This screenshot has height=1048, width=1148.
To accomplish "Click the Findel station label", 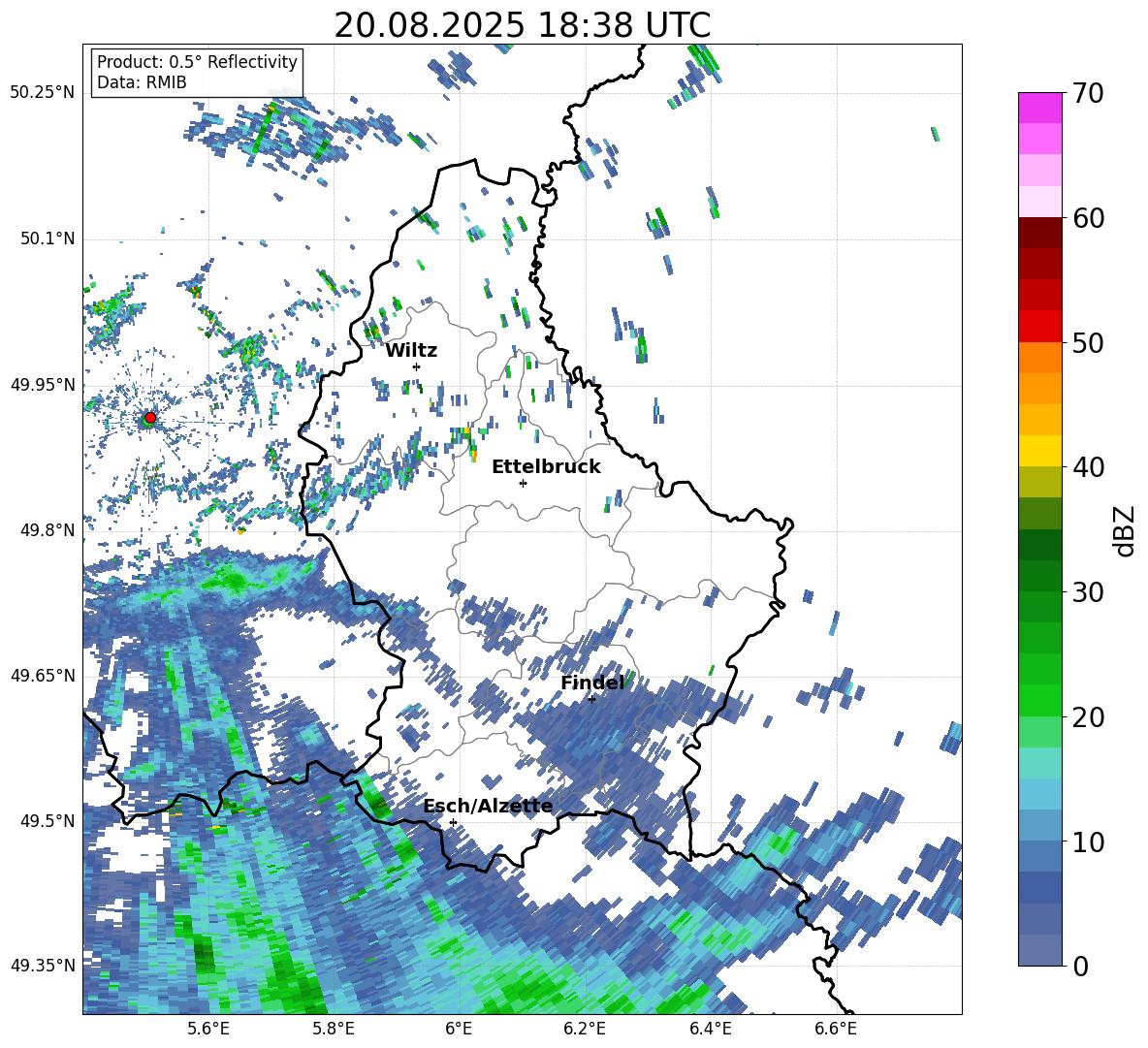I will pyautogui.click(x=592, y=683).
